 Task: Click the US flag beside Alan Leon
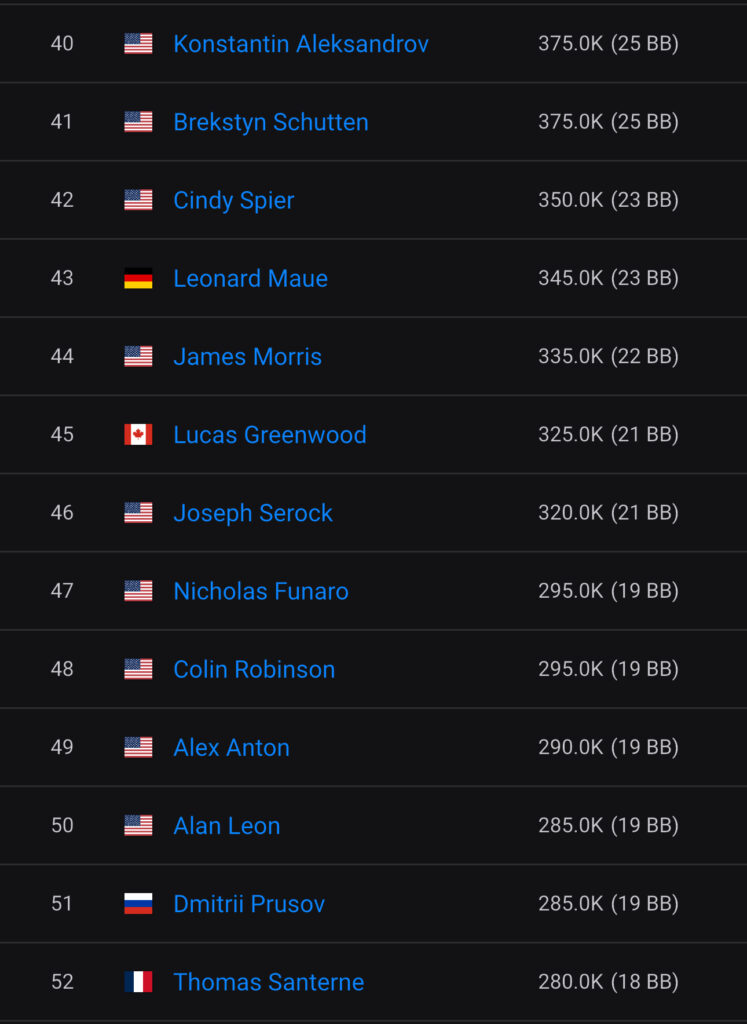click(x=138, y=826)
